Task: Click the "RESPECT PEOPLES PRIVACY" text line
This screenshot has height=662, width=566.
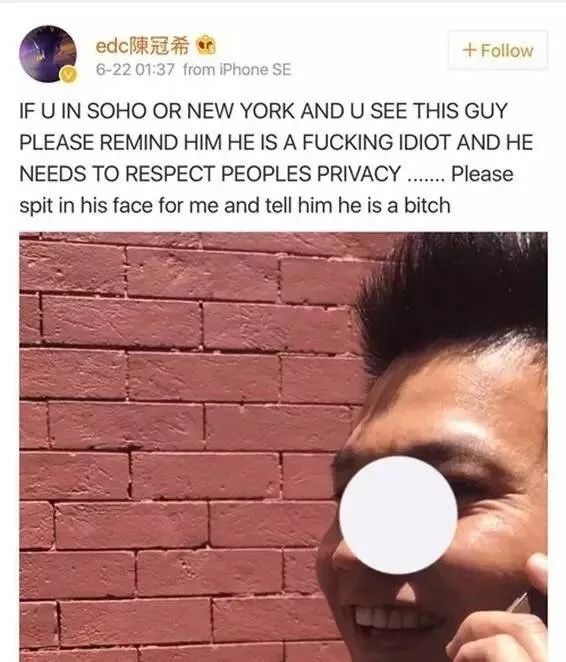Action: [266, 174]
